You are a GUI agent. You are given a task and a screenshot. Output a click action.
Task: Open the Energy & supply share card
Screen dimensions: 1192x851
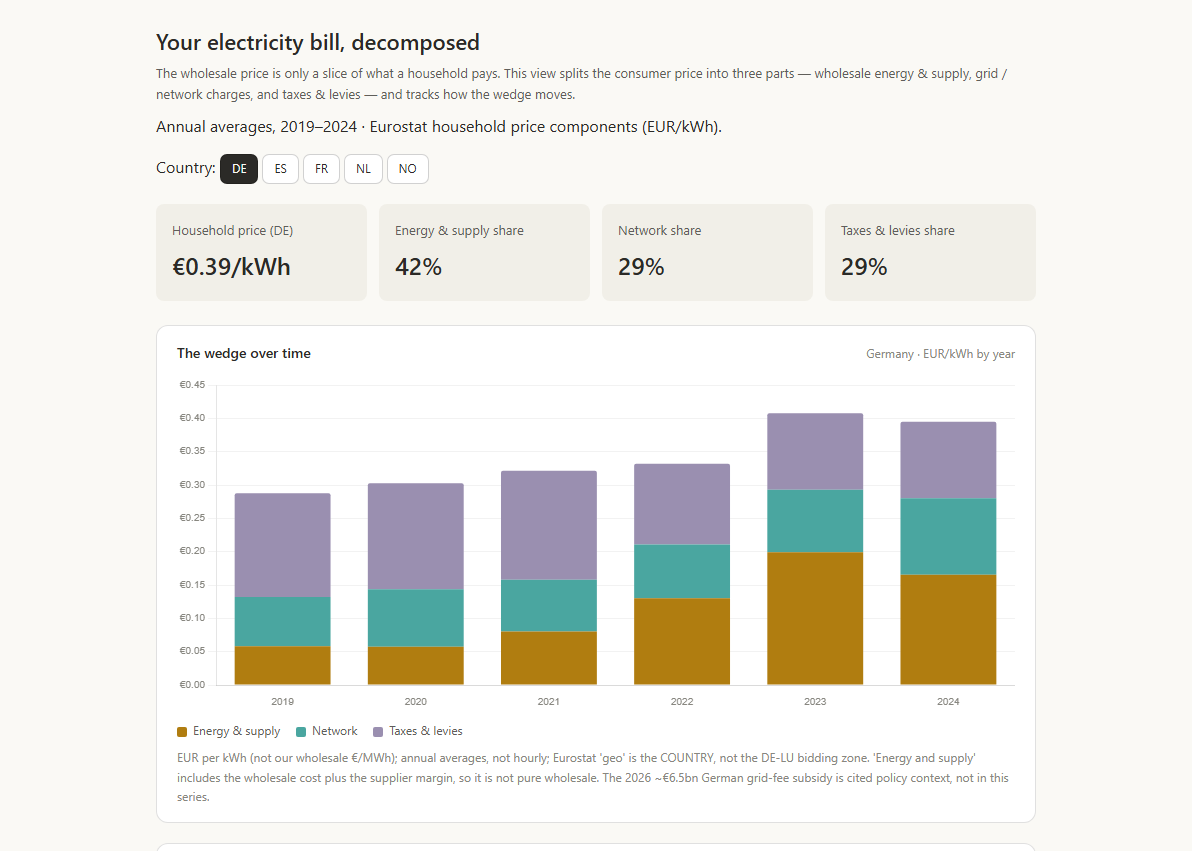pyautogui.click(x=484, y=252)
